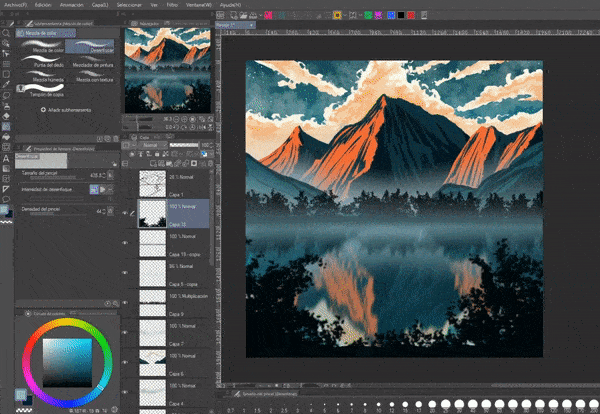Click layer panel vertical scrollbar
The image size is (600, 414).
click(212, 218)
